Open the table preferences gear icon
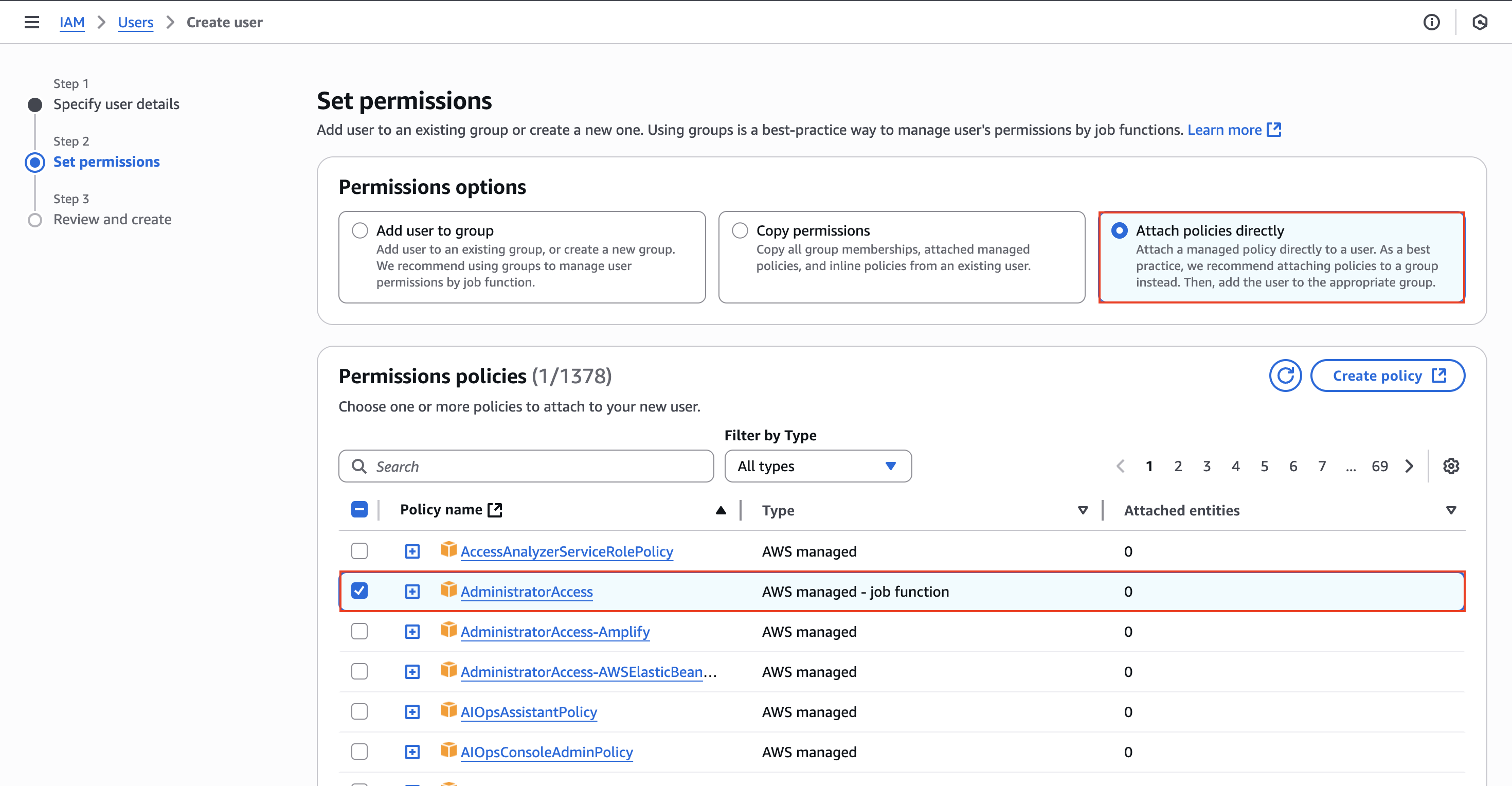Screen dimensions: 1512x786 [1451, 466]
